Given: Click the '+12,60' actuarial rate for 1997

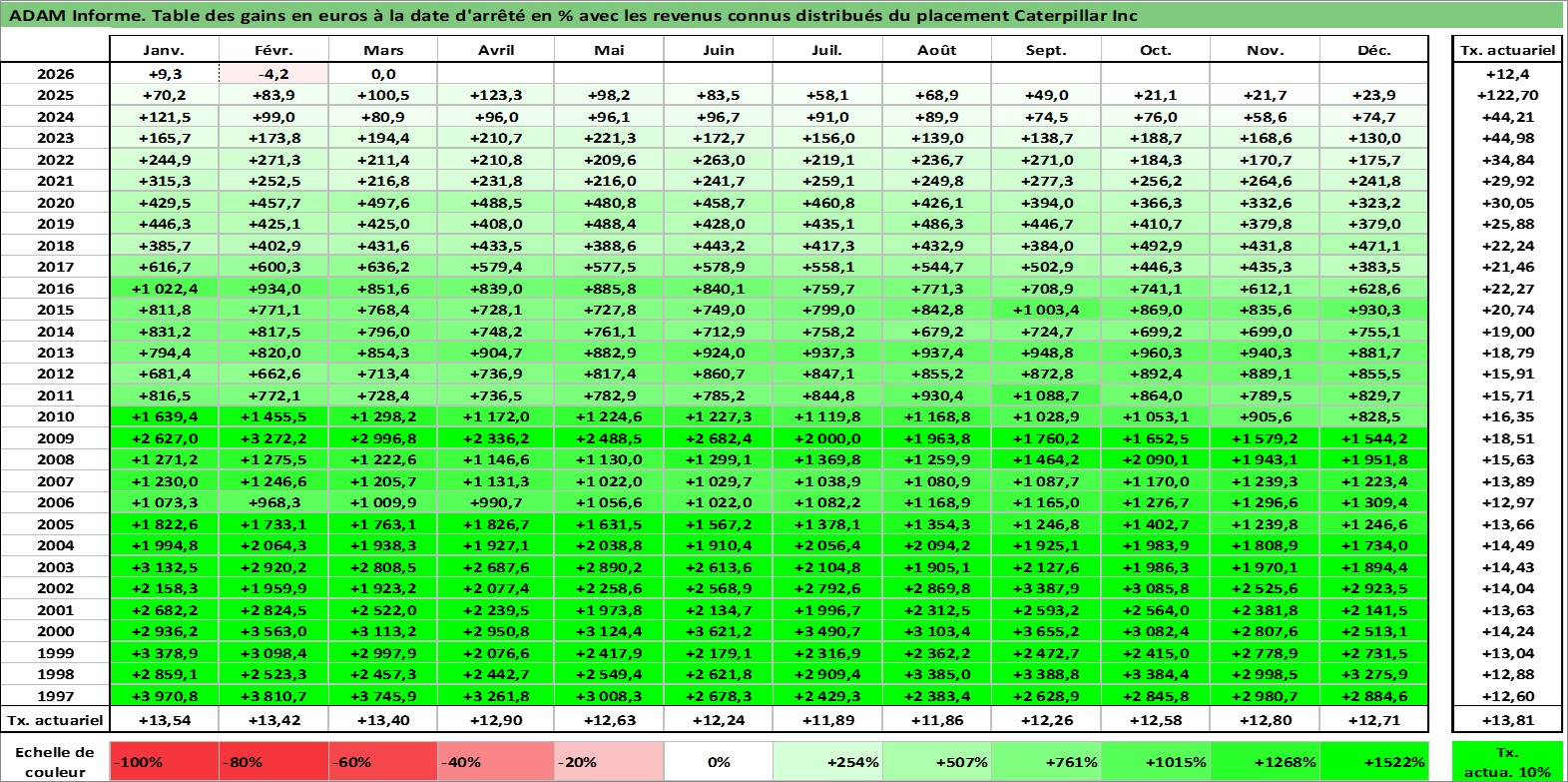Looking at the screenshot, I should tap(1507, 696).
